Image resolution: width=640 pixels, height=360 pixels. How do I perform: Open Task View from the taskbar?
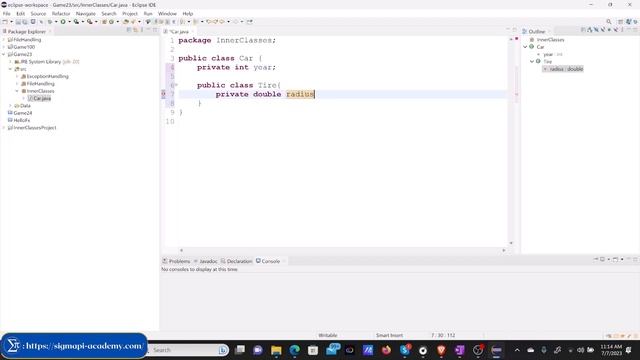tap(240, 350)
